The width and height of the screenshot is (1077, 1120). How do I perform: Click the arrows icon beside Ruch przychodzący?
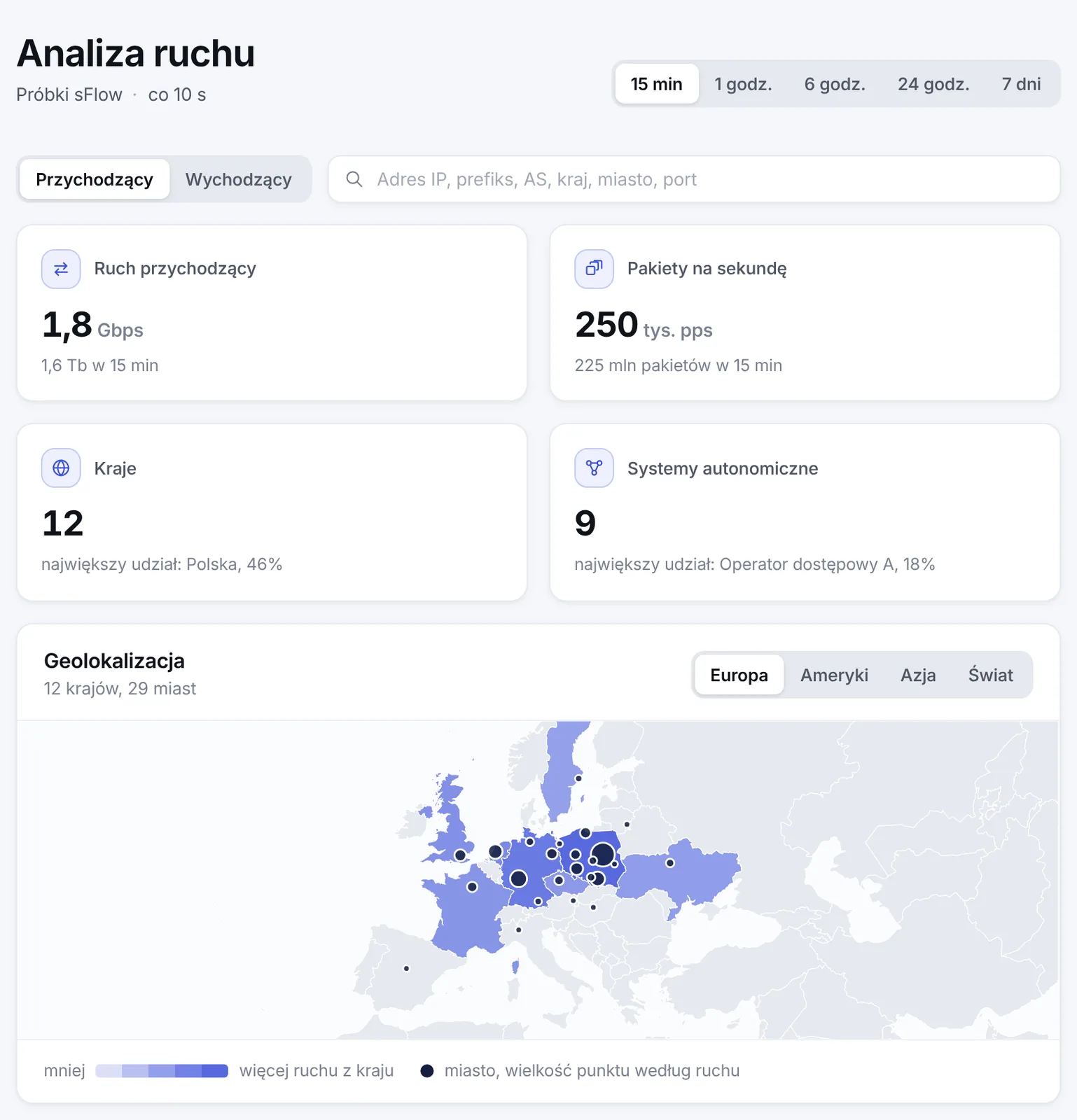[61, 269]
